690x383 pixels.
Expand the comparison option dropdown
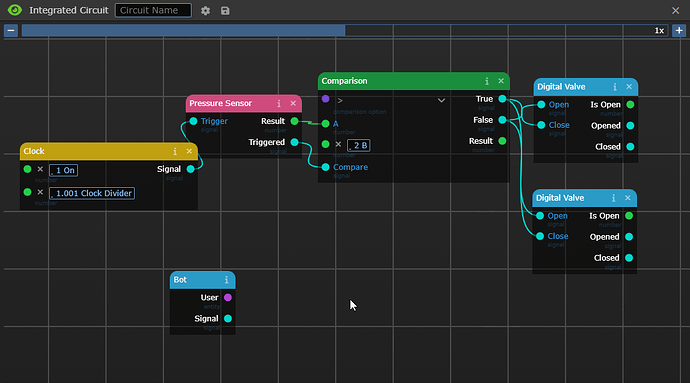tap(441, 101)
